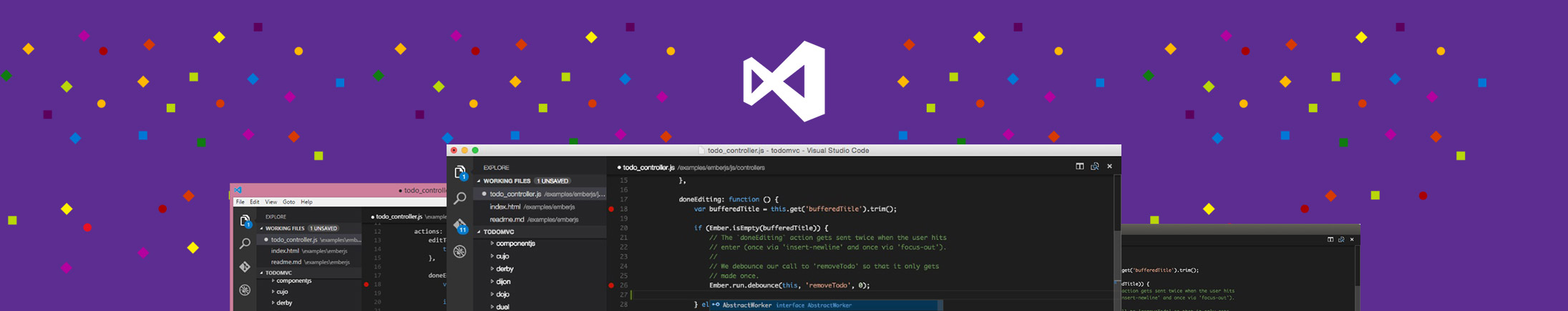Expand the duel folder in the Mac window

pyautogui.click(x=492, y=307)
